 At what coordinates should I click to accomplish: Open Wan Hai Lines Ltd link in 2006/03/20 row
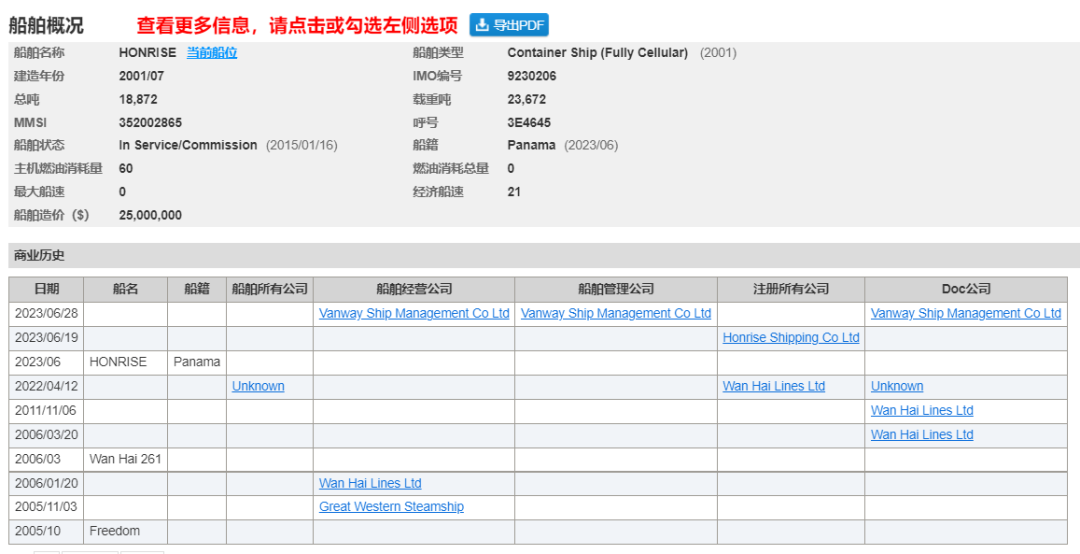coord(922,435)
